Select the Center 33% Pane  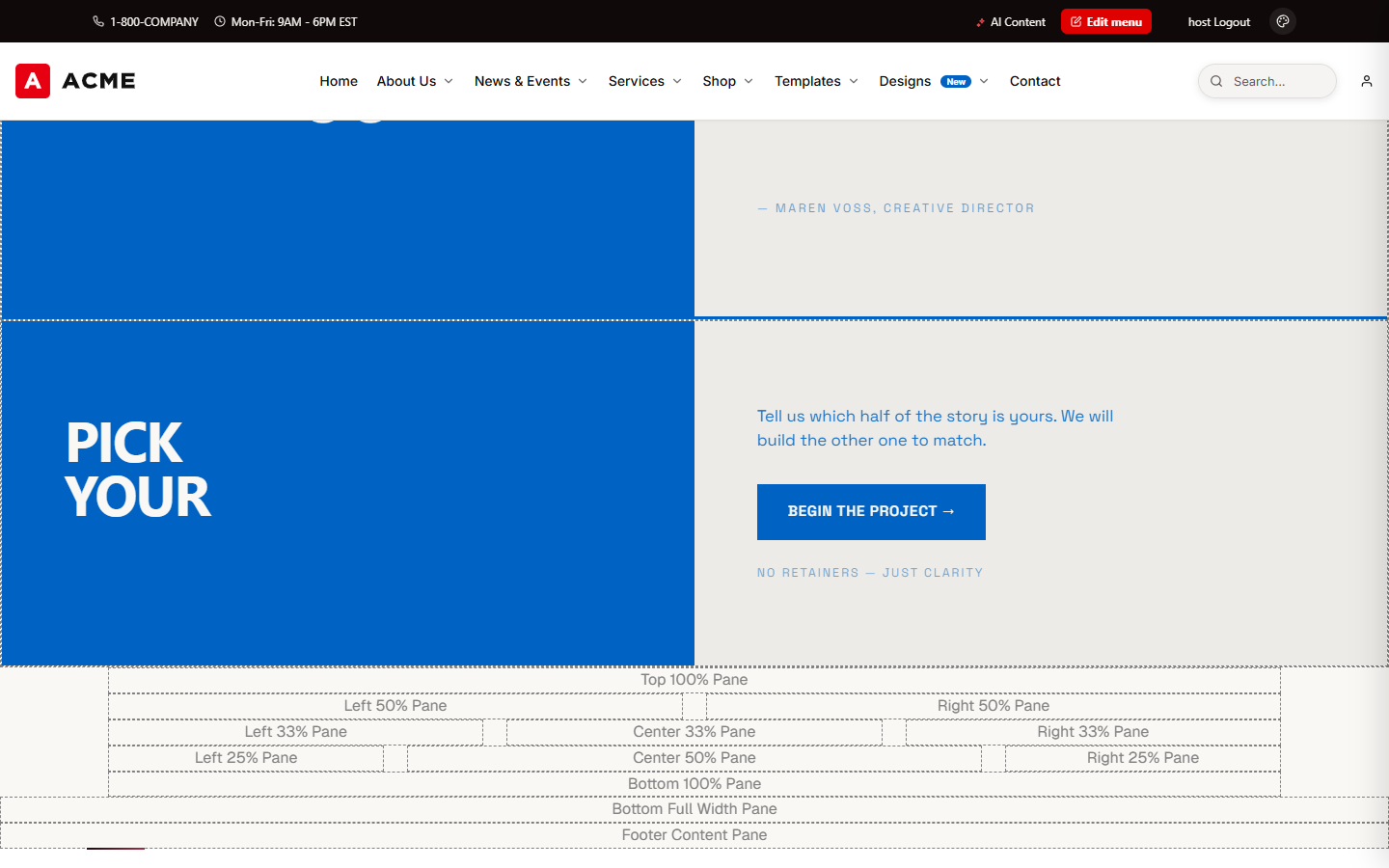[694, 732]
